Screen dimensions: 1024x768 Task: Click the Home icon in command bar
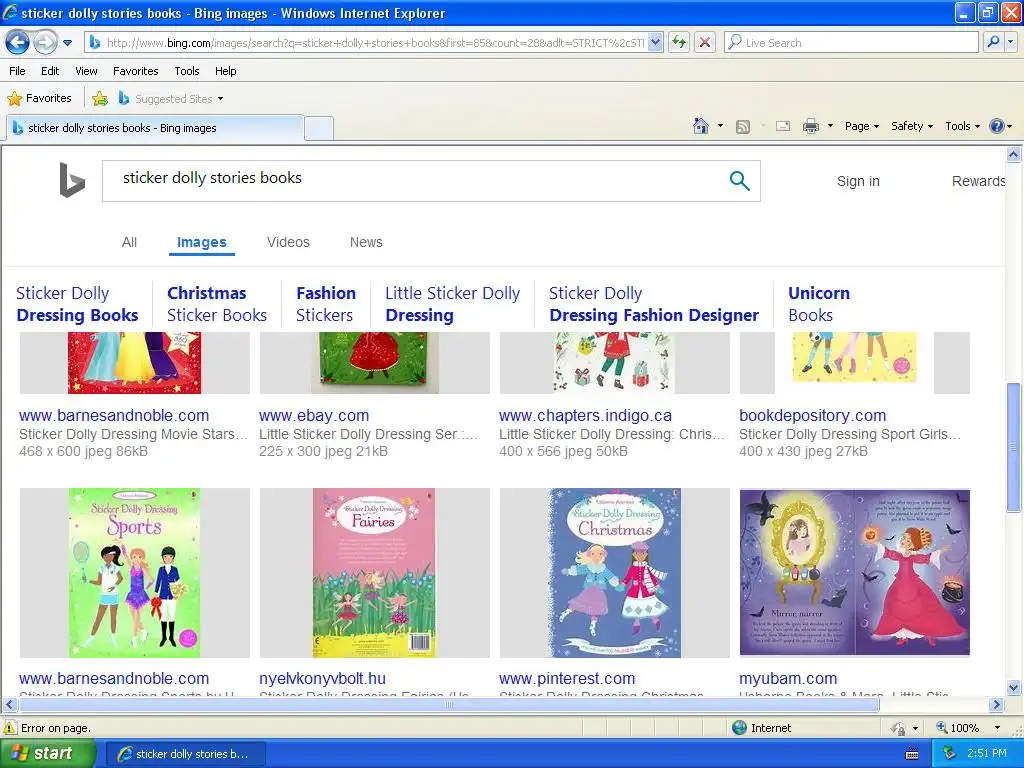click(701, 126)
